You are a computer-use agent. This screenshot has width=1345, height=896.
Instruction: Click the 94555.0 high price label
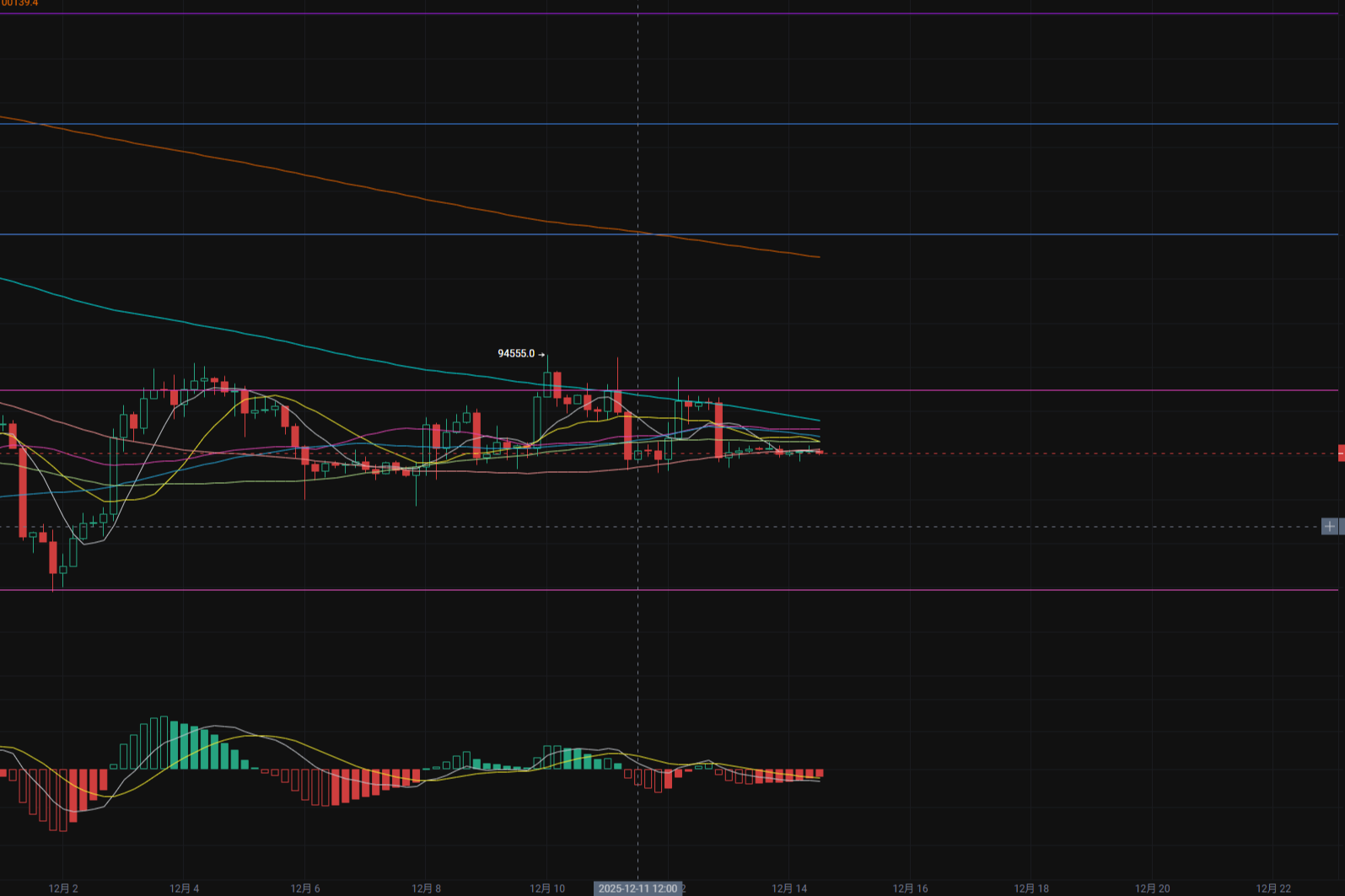(516, 354)
